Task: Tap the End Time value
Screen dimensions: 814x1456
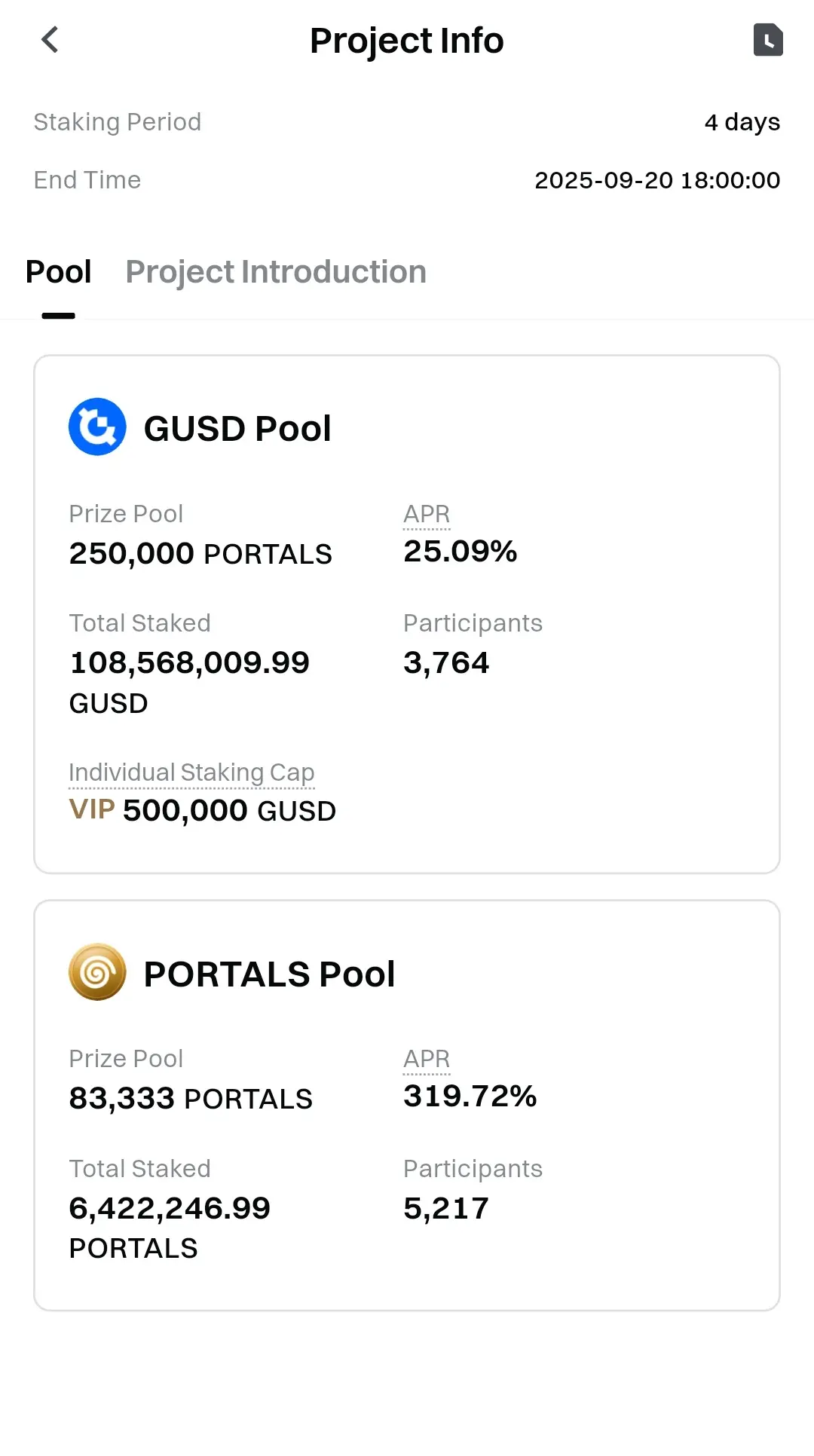Action: click(x=657, y=180)
